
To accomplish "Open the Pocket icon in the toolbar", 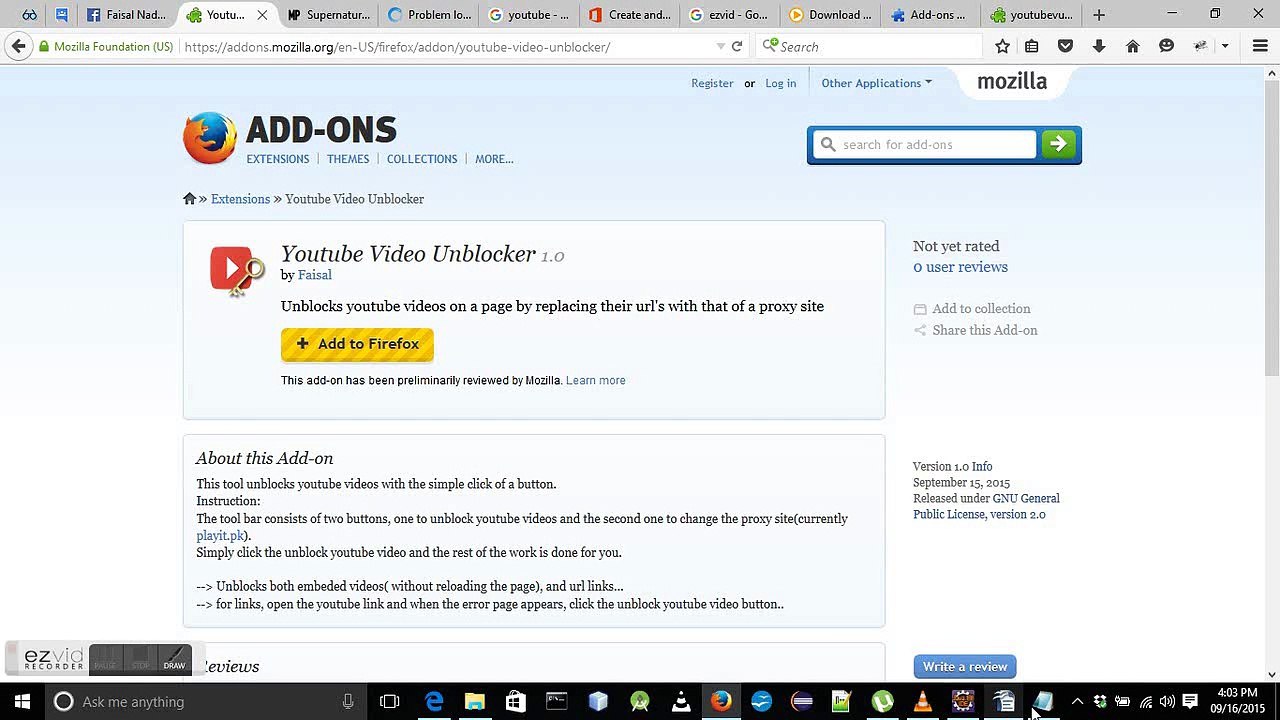I will tap(1065, 46).
